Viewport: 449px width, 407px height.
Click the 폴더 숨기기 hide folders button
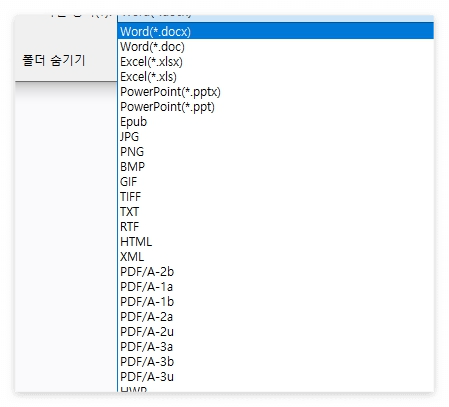point(54,60)
